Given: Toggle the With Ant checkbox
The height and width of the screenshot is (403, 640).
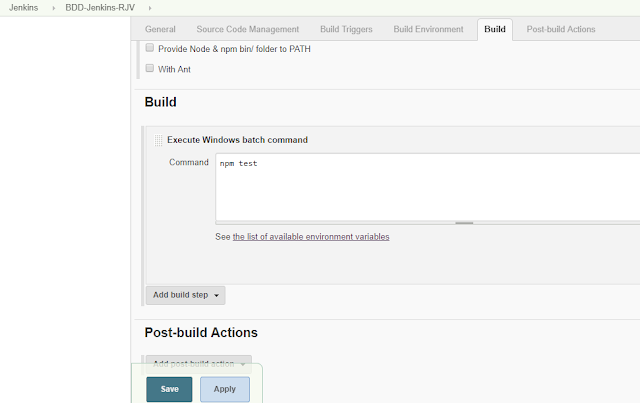Looking at the screenshot, I should [150, 69].
